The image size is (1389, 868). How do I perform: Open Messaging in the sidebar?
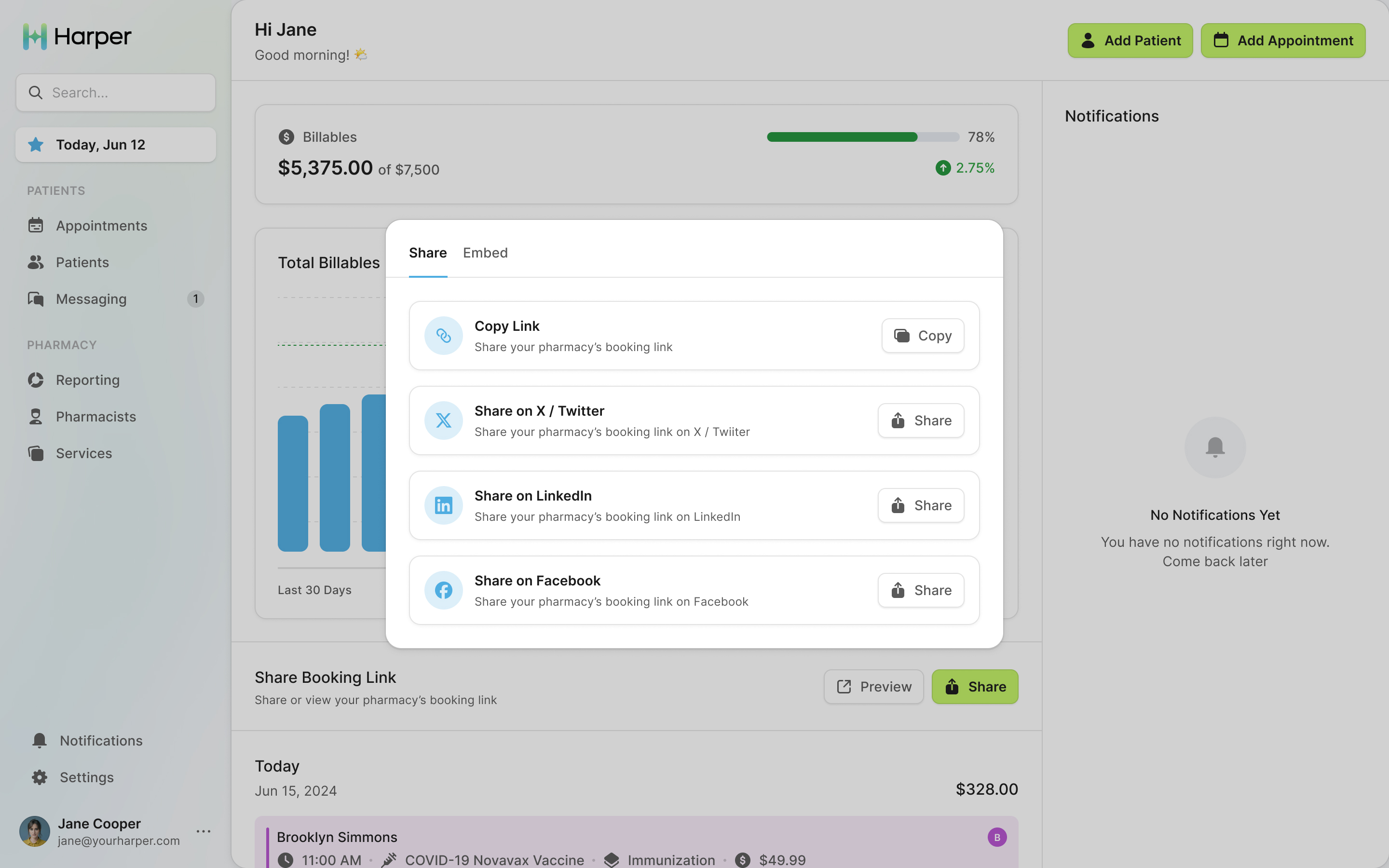[x=91, y=298]
